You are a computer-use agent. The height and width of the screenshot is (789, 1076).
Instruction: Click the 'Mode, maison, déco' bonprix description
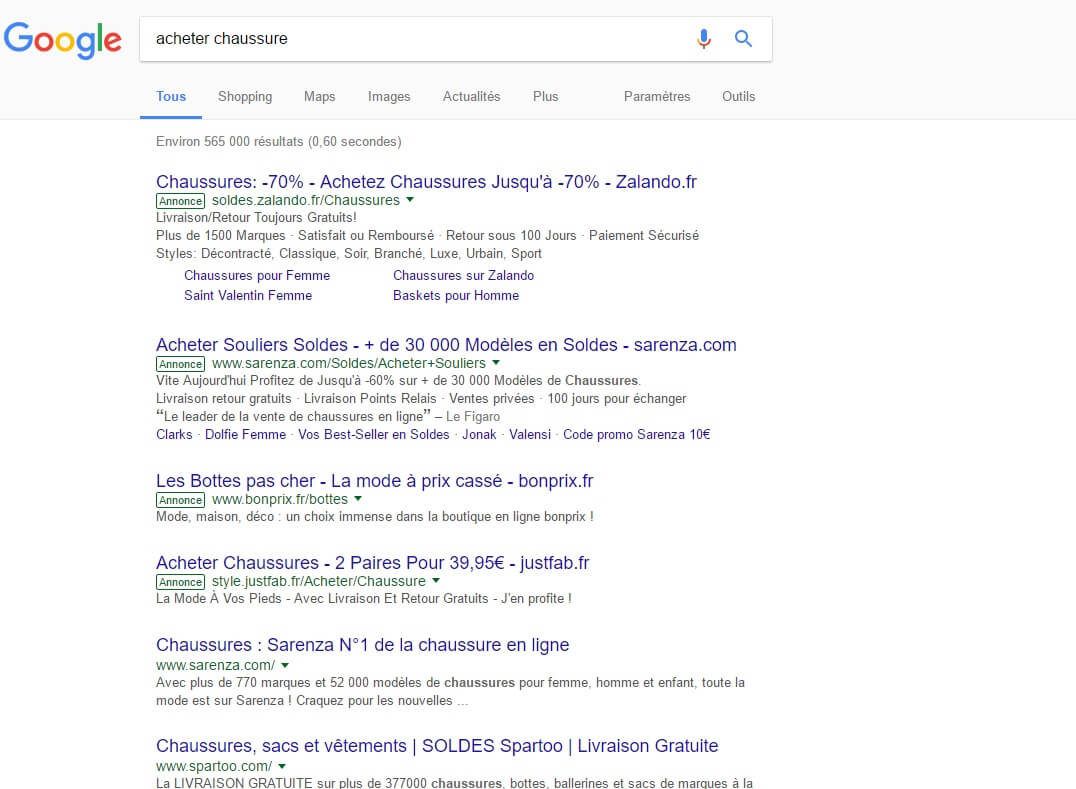click(375, 517)
